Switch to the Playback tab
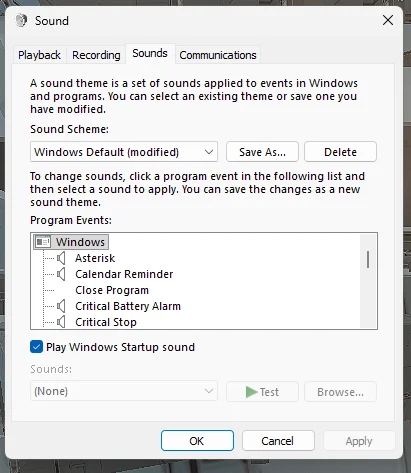Screen dimensions: 411x473 click(x=39, y=55)
